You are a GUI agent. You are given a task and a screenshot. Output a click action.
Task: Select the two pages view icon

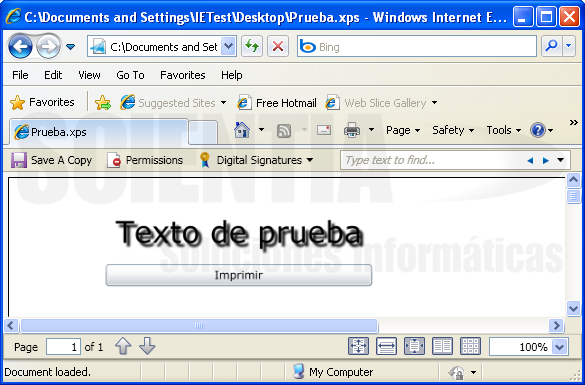tap(442, 346)
